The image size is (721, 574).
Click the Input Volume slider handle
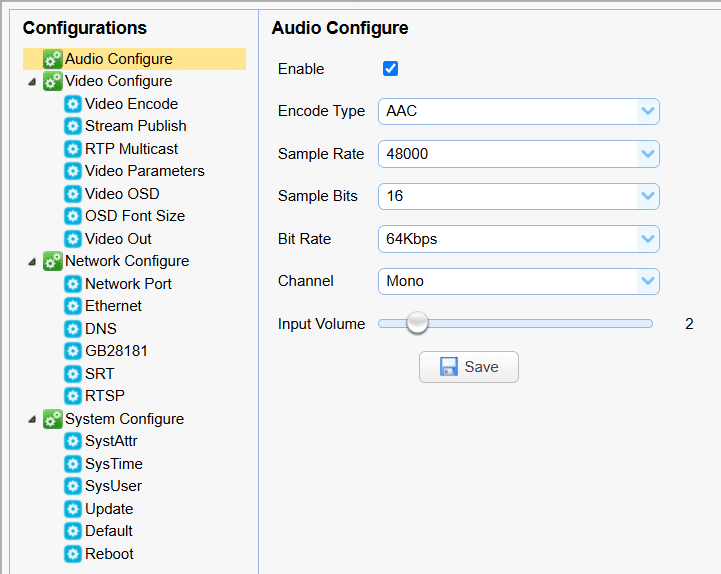pos(417,323)
